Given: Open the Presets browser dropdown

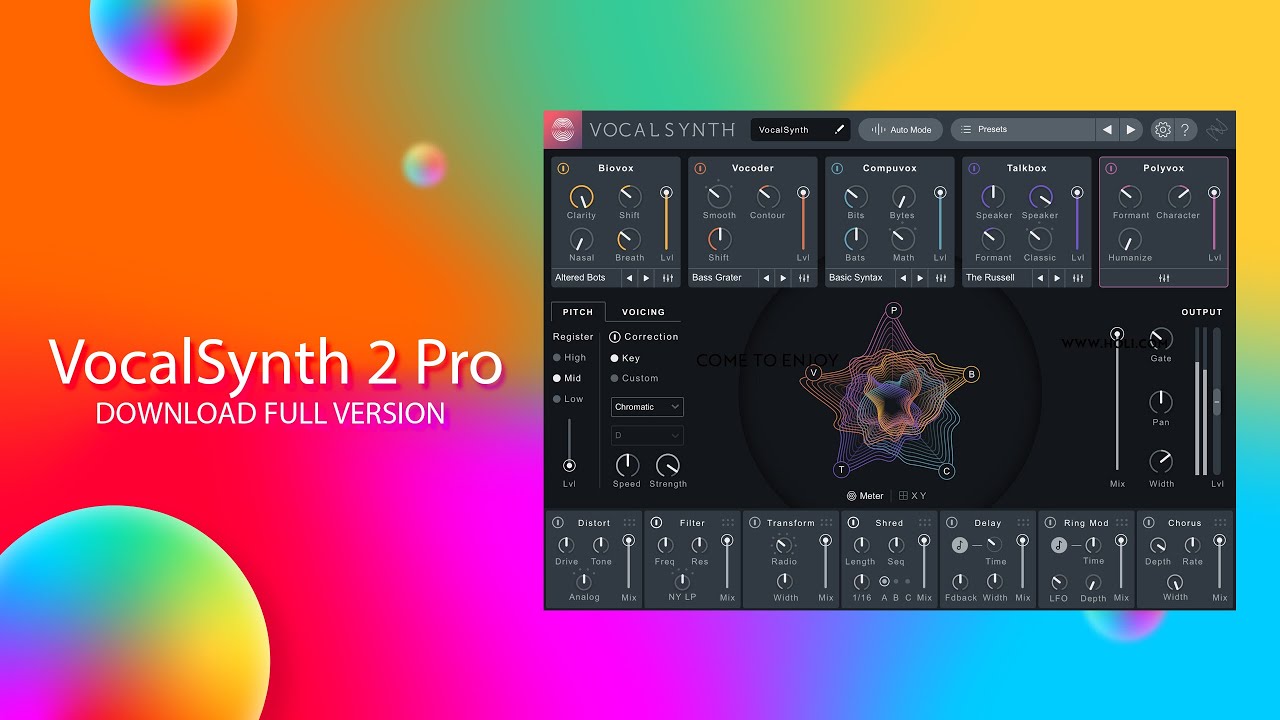Looking at the screenshot, I should coord(1022,129).
